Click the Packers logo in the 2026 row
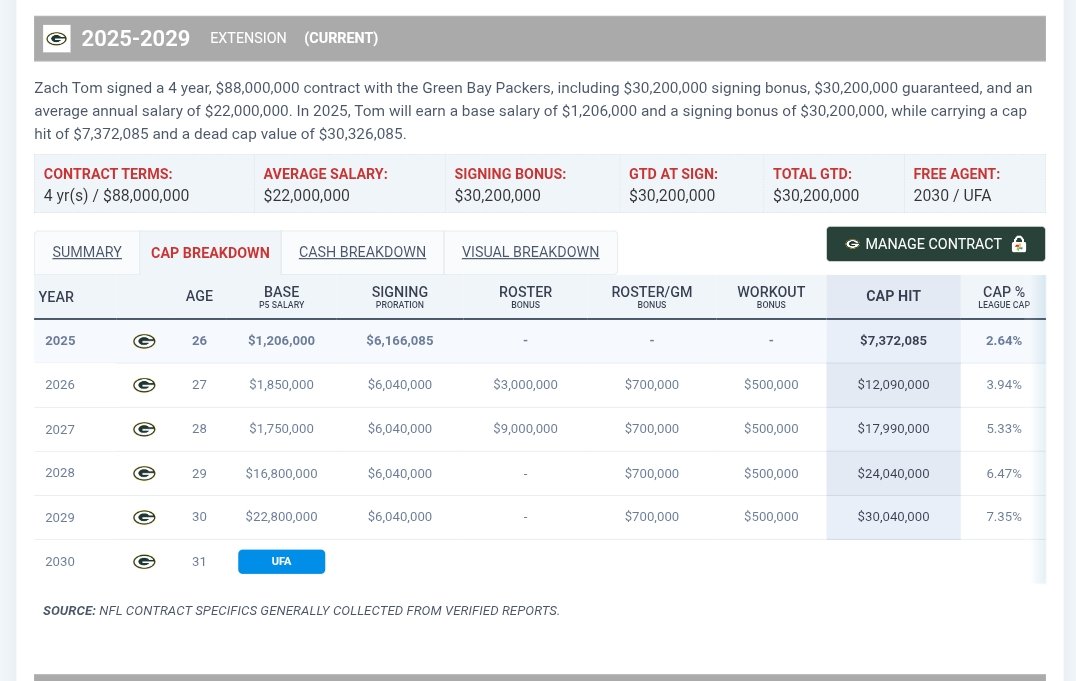The height and width of the screenshot is (681, 1076). click(144, 385)
